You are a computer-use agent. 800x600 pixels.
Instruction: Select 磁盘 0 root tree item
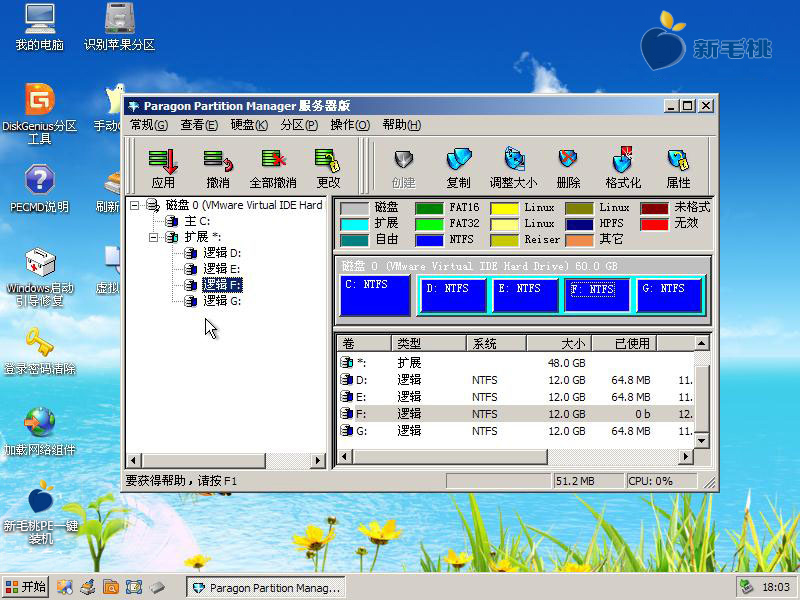pyautogui.click(x=244, y=205)
